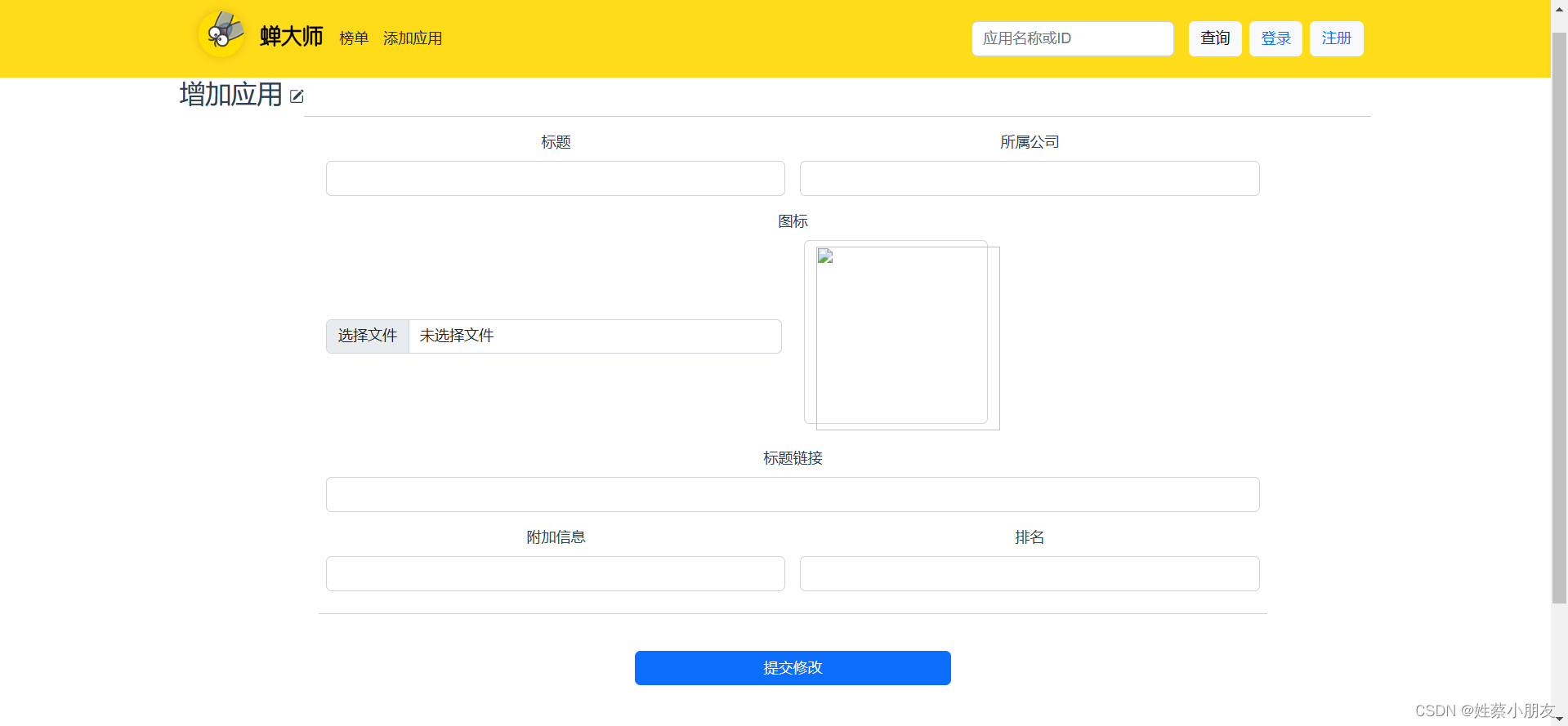Screen dimensions: 1568x726
Task: Focus the 应用名称或ID search box
Action: point(1073,38)
